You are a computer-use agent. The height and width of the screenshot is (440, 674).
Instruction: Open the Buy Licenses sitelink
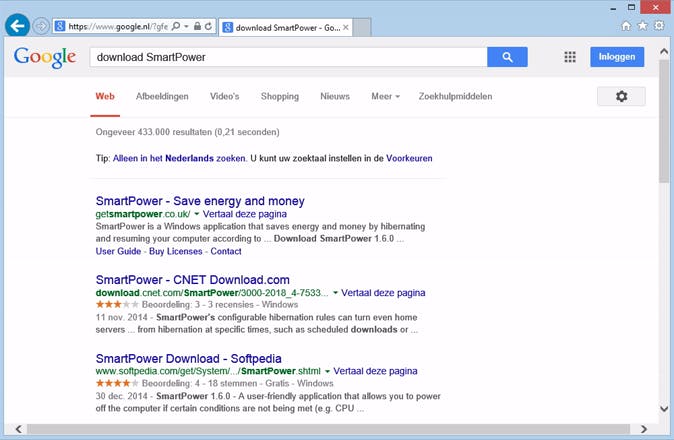(x=175, y=251)
